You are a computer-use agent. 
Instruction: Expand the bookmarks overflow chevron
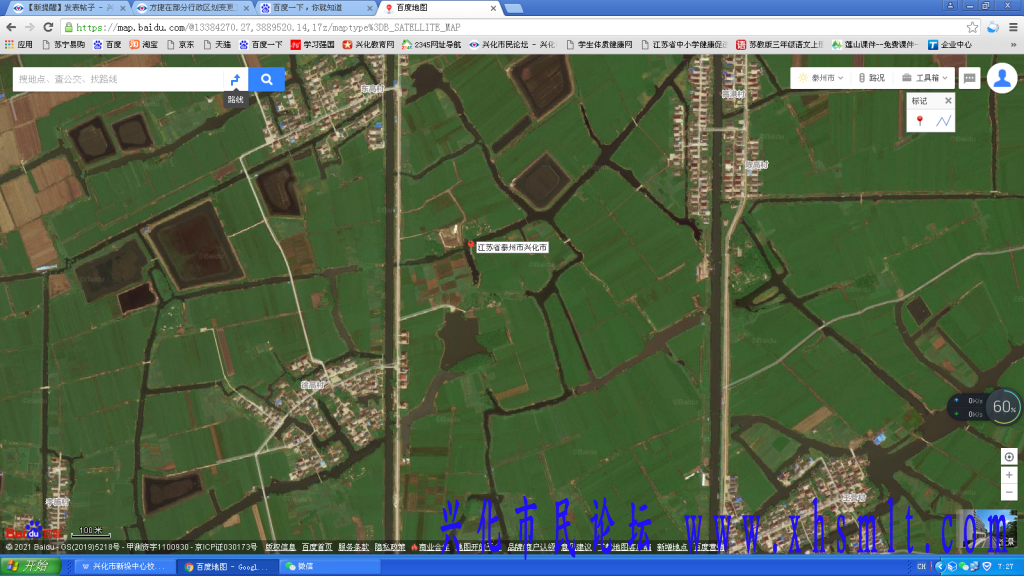1013,44
